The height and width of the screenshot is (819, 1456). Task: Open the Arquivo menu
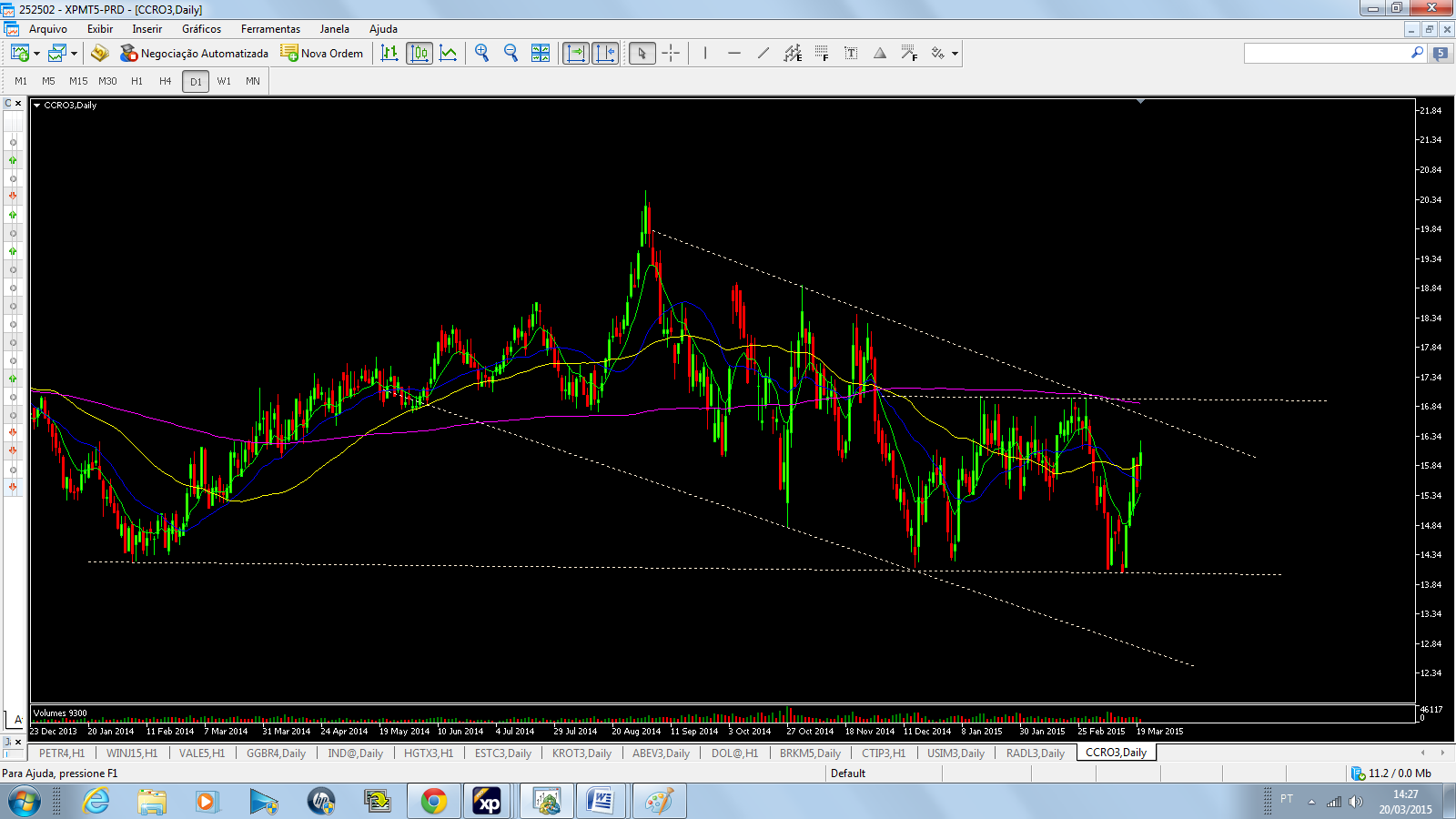click(48, 29)
